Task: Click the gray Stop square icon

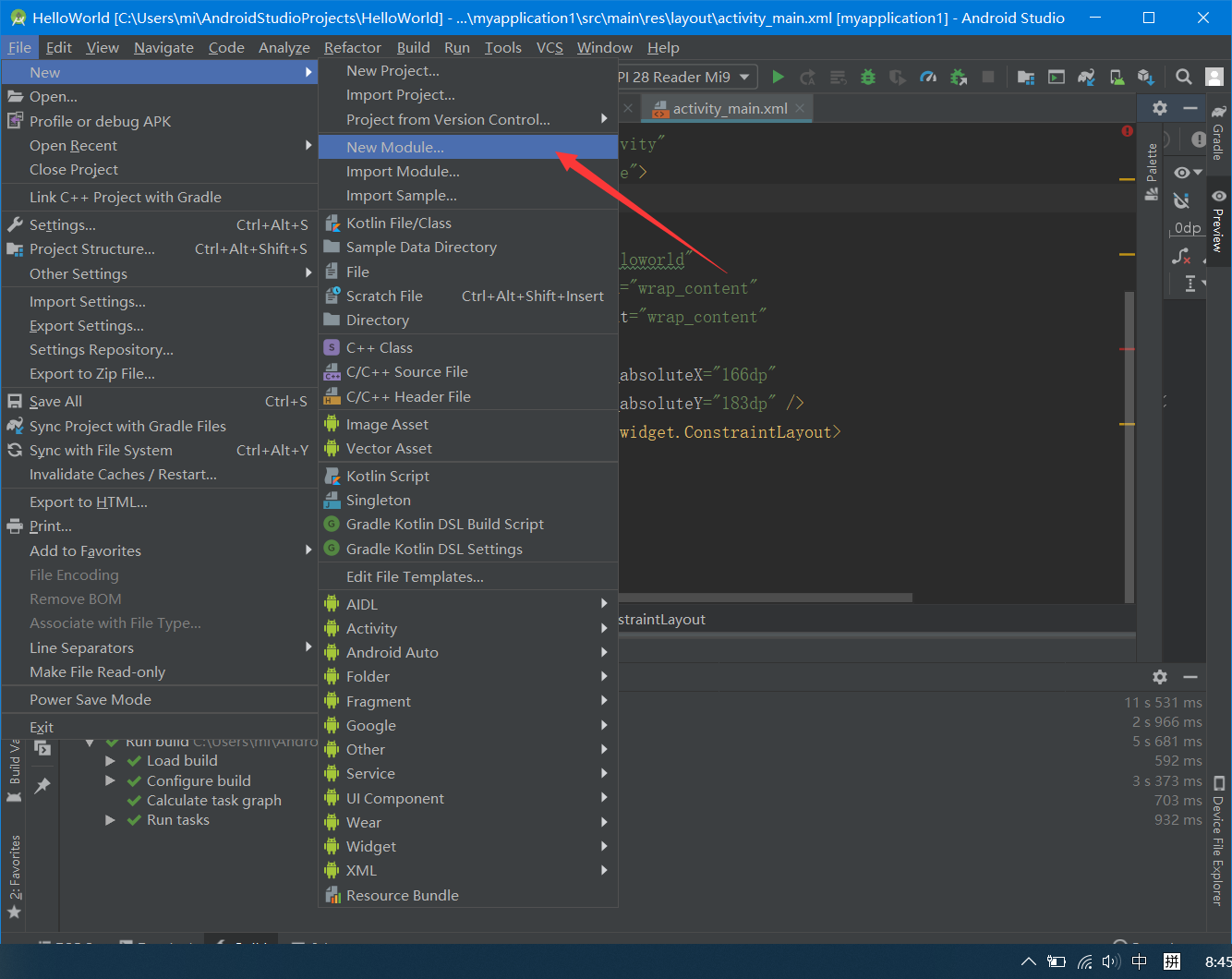Action: coord(988,77)
